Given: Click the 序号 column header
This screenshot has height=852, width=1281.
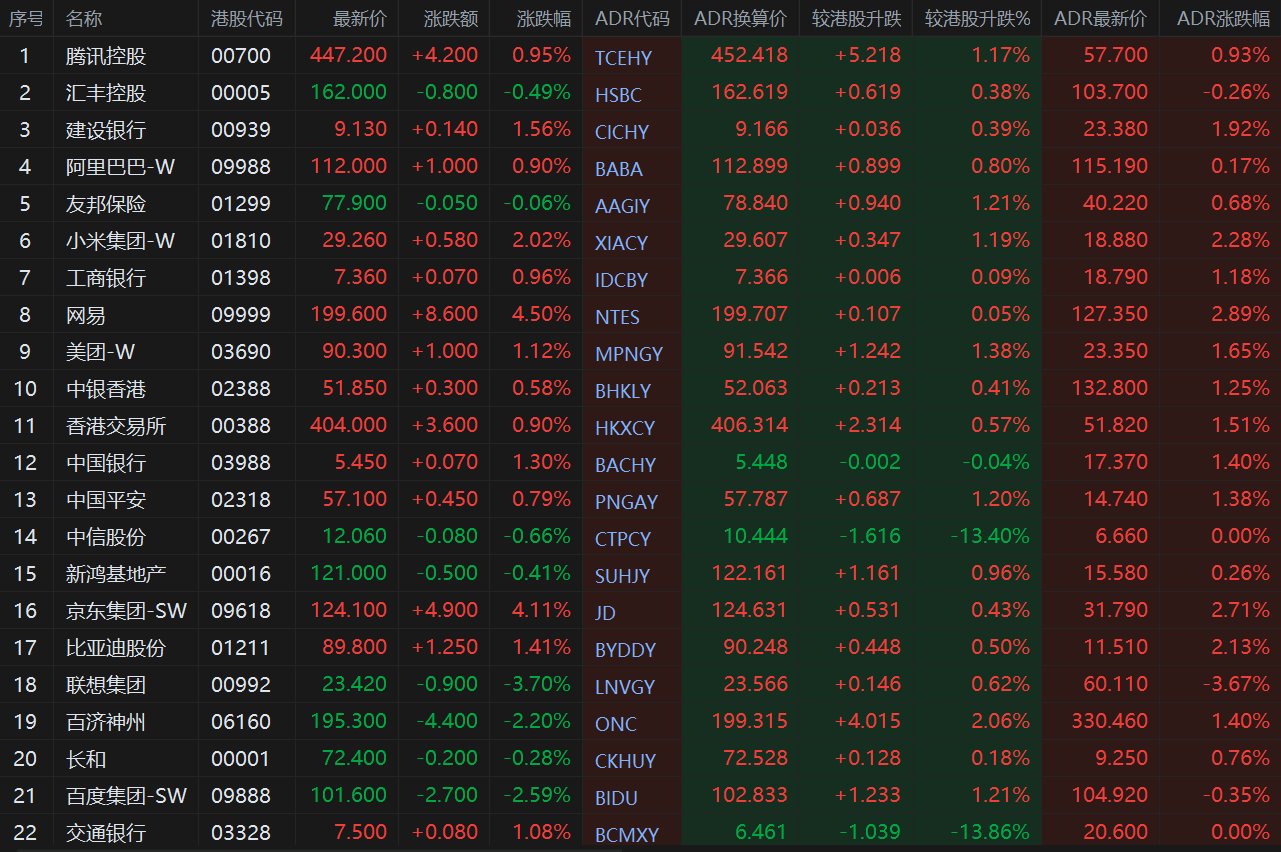Looking at the screenshot, I should 25,18.
